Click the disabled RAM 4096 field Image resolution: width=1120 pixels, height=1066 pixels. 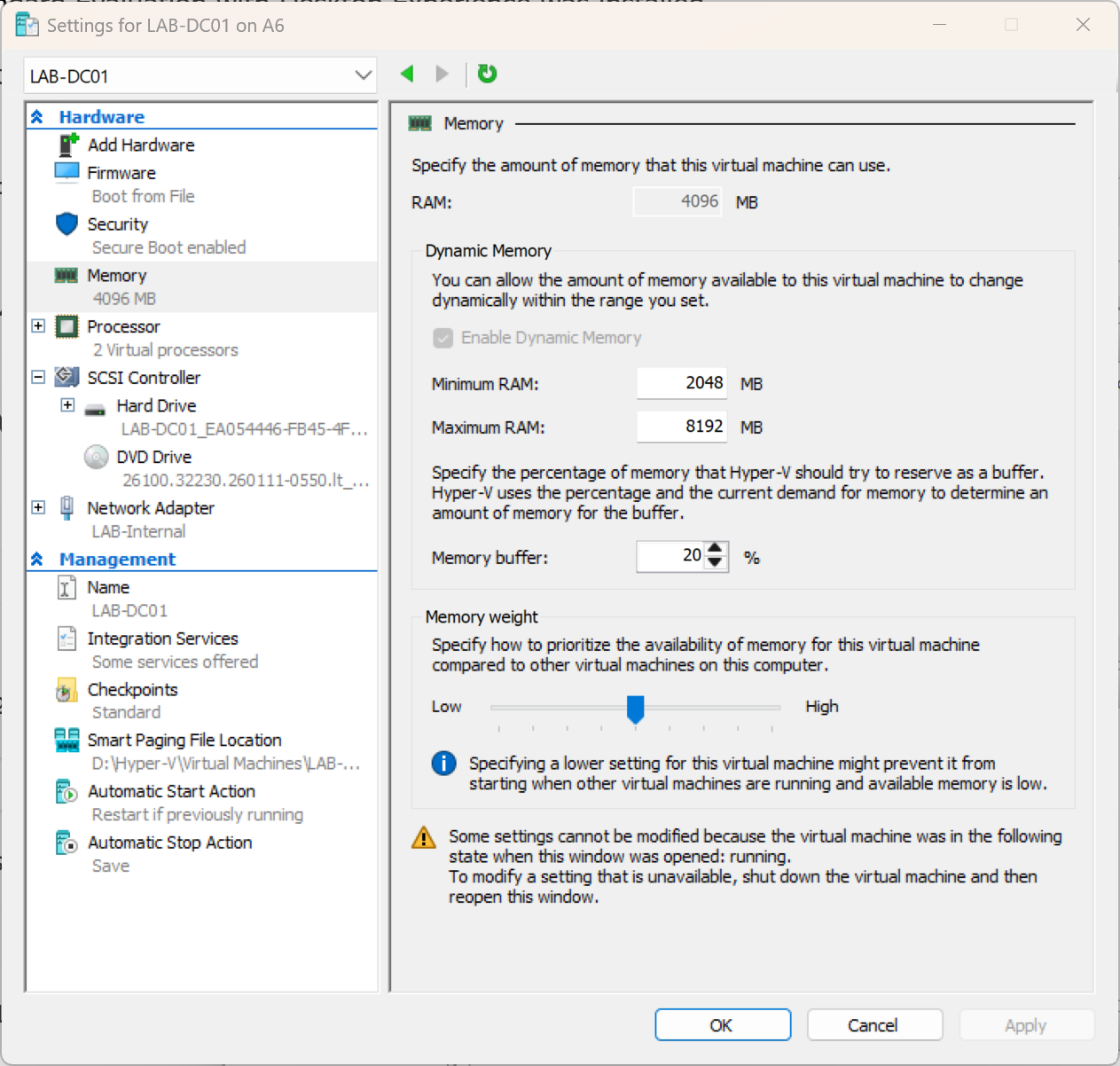coord(677,201)
